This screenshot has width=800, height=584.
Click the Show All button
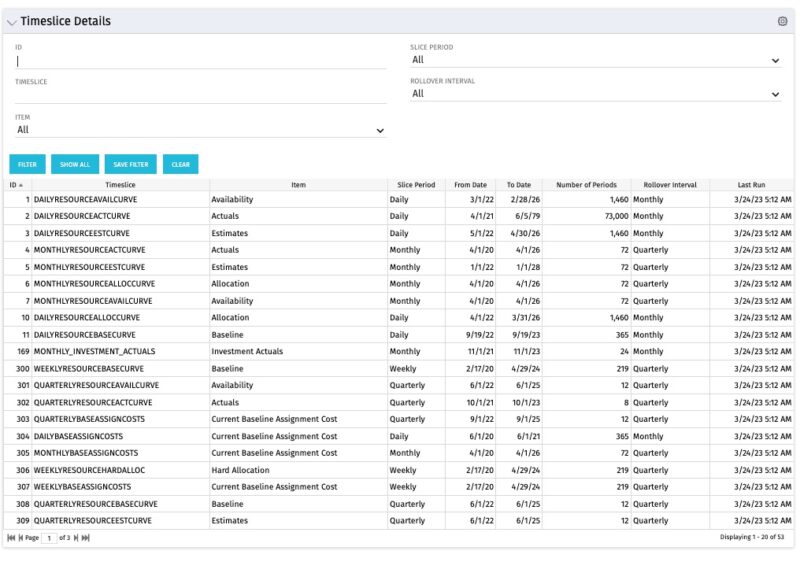74,164
